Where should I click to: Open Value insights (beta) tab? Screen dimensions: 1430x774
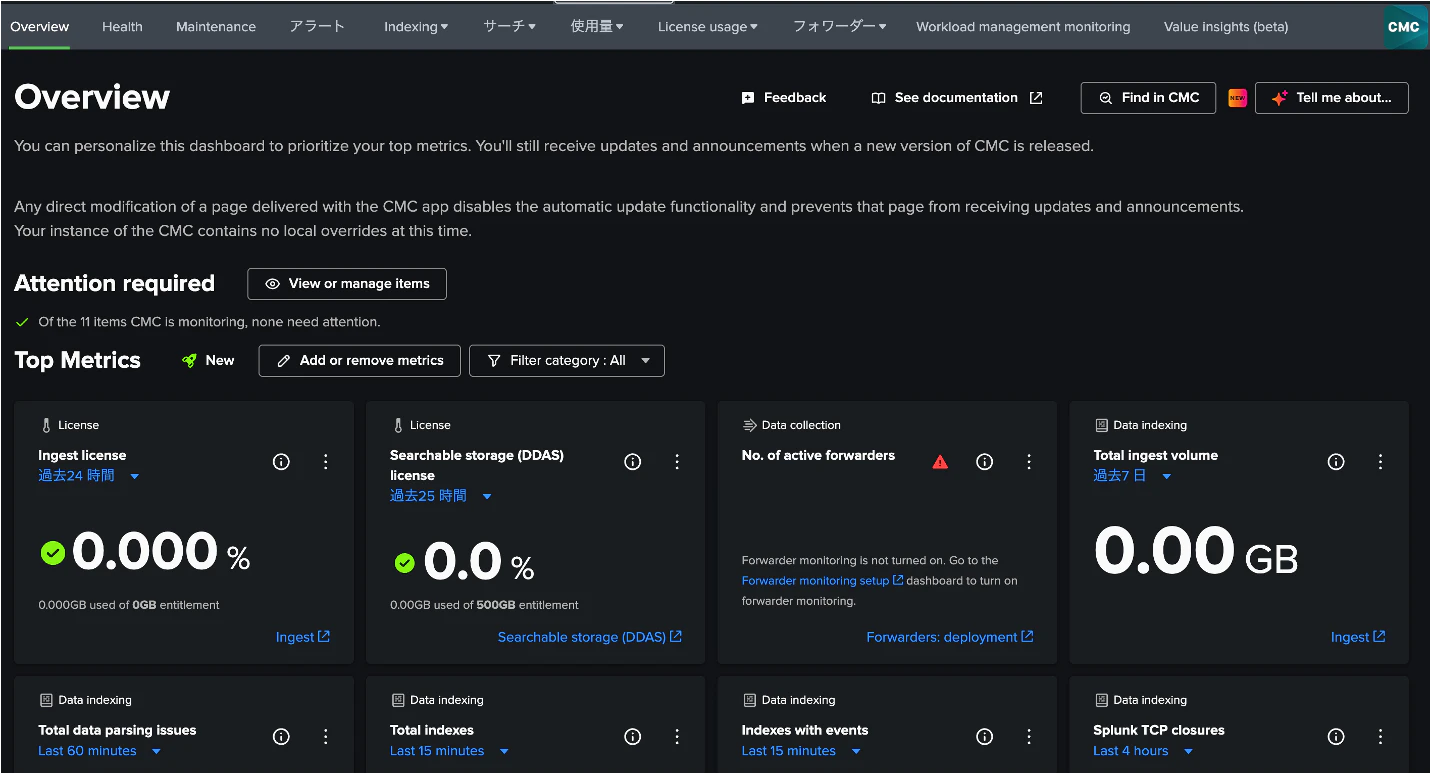(1226, 27)
